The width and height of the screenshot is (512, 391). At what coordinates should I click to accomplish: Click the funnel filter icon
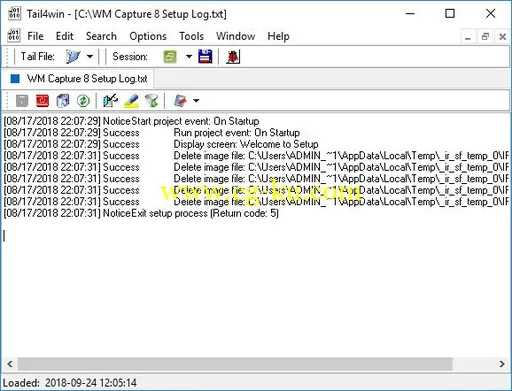pyautogui.click(x=152, y=101)
